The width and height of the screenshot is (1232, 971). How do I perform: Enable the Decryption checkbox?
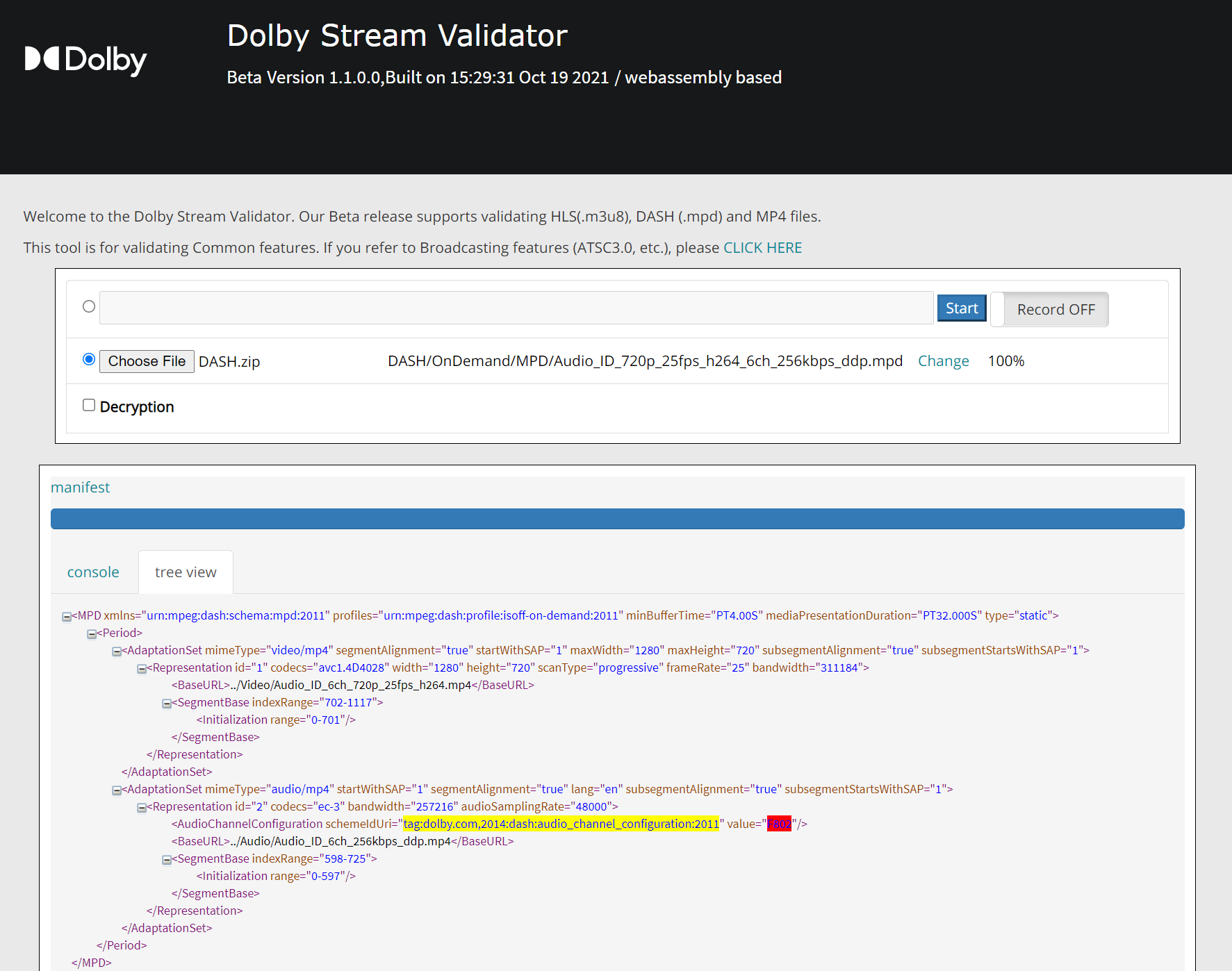click(x=88, y=404)
